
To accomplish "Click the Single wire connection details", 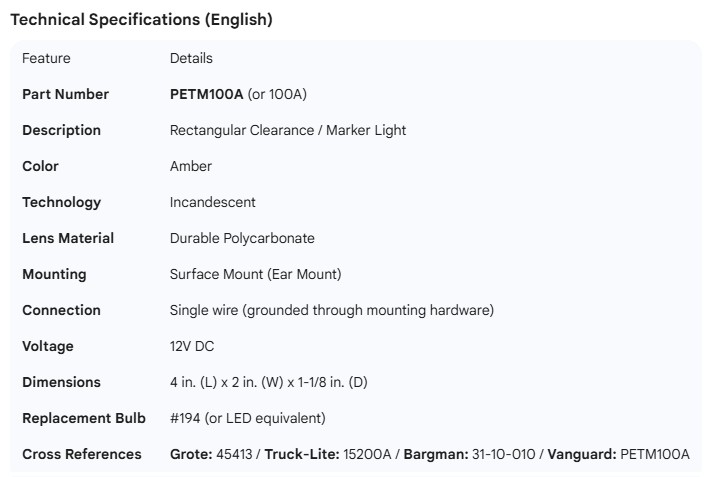I will [x=331, y=310].
